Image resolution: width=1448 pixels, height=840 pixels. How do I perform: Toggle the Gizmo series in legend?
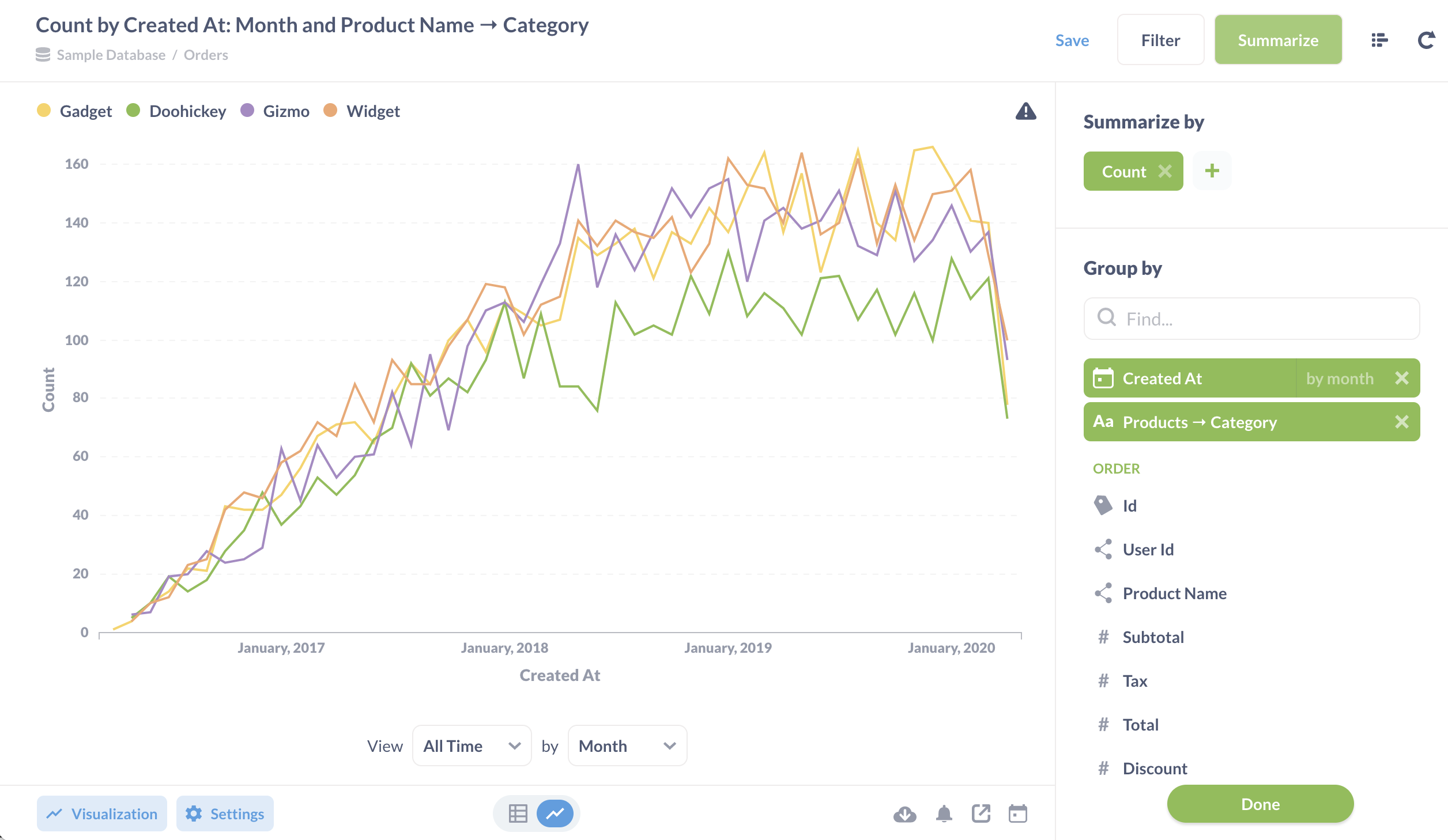(x=274, y=111)
